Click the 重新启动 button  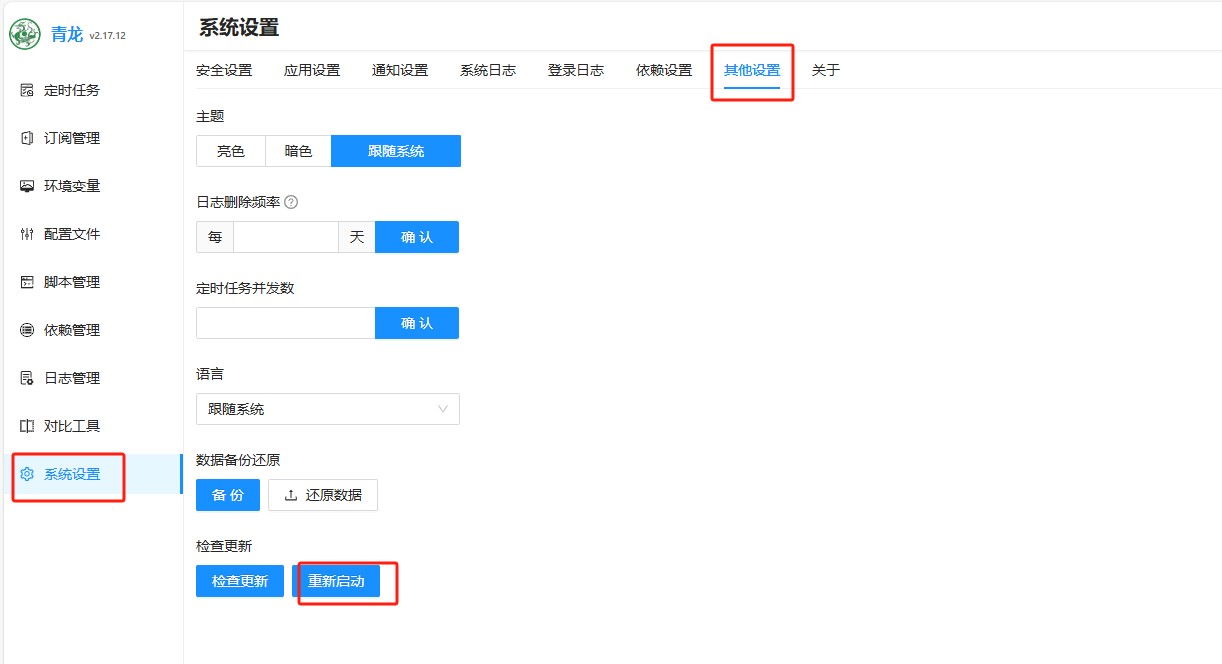coord(336,581)
